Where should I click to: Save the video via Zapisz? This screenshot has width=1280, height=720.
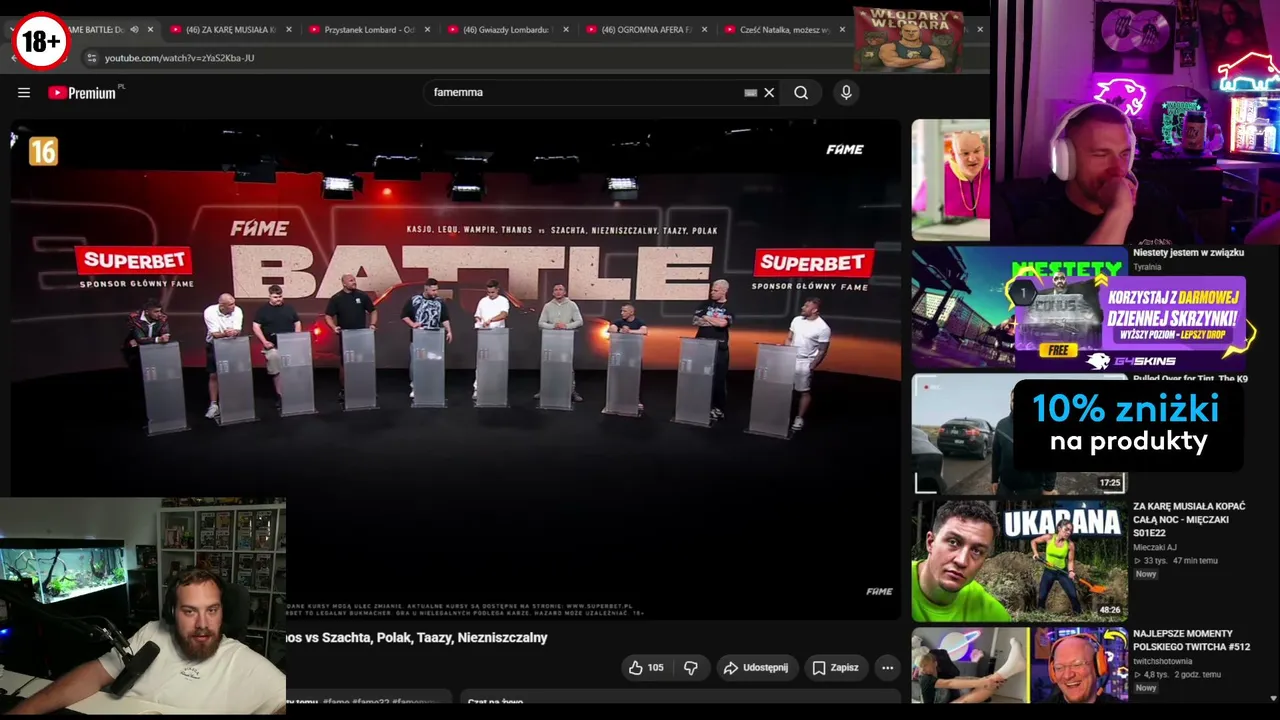[835, 668]
